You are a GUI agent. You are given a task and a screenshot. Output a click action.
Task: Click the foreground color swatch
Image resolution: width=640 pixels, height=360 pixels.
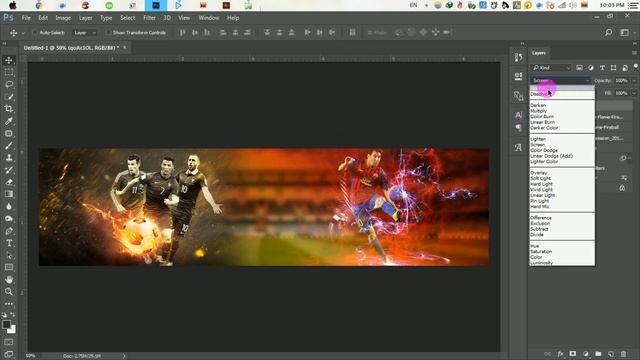pos(6,324)
